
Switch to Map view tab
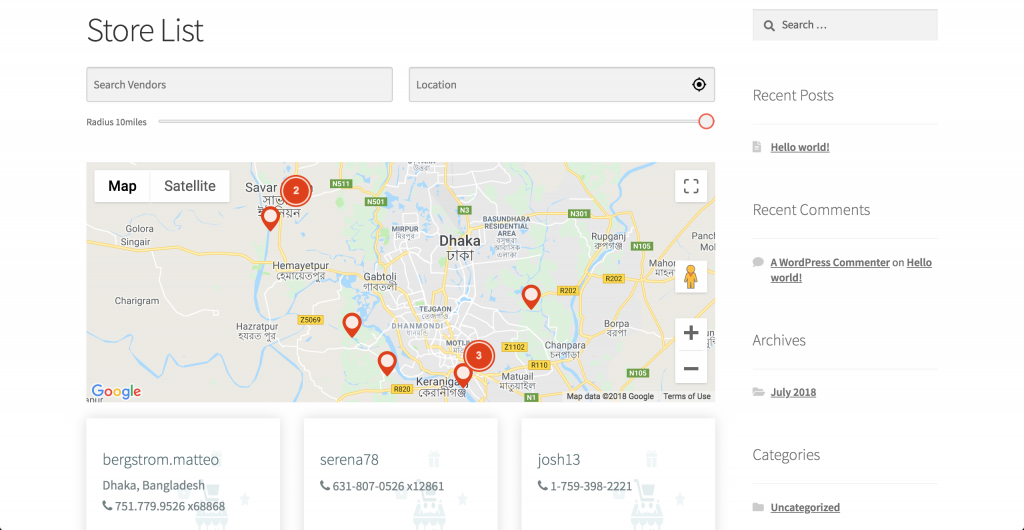click(x=122, y=186)
